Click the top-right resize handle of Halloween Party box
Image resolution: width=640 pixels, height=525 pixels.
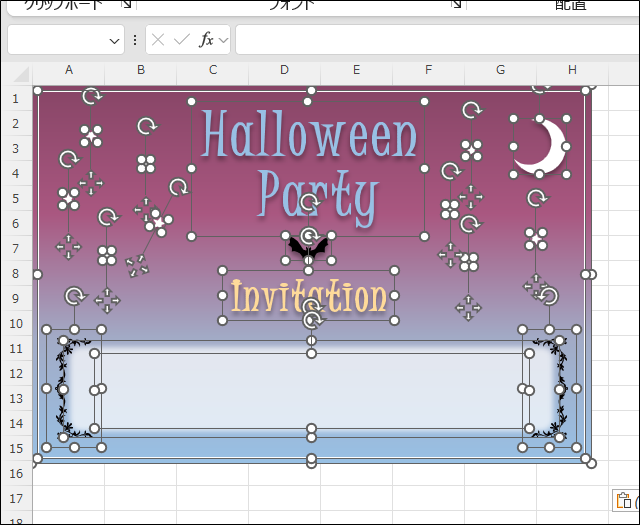424,101
